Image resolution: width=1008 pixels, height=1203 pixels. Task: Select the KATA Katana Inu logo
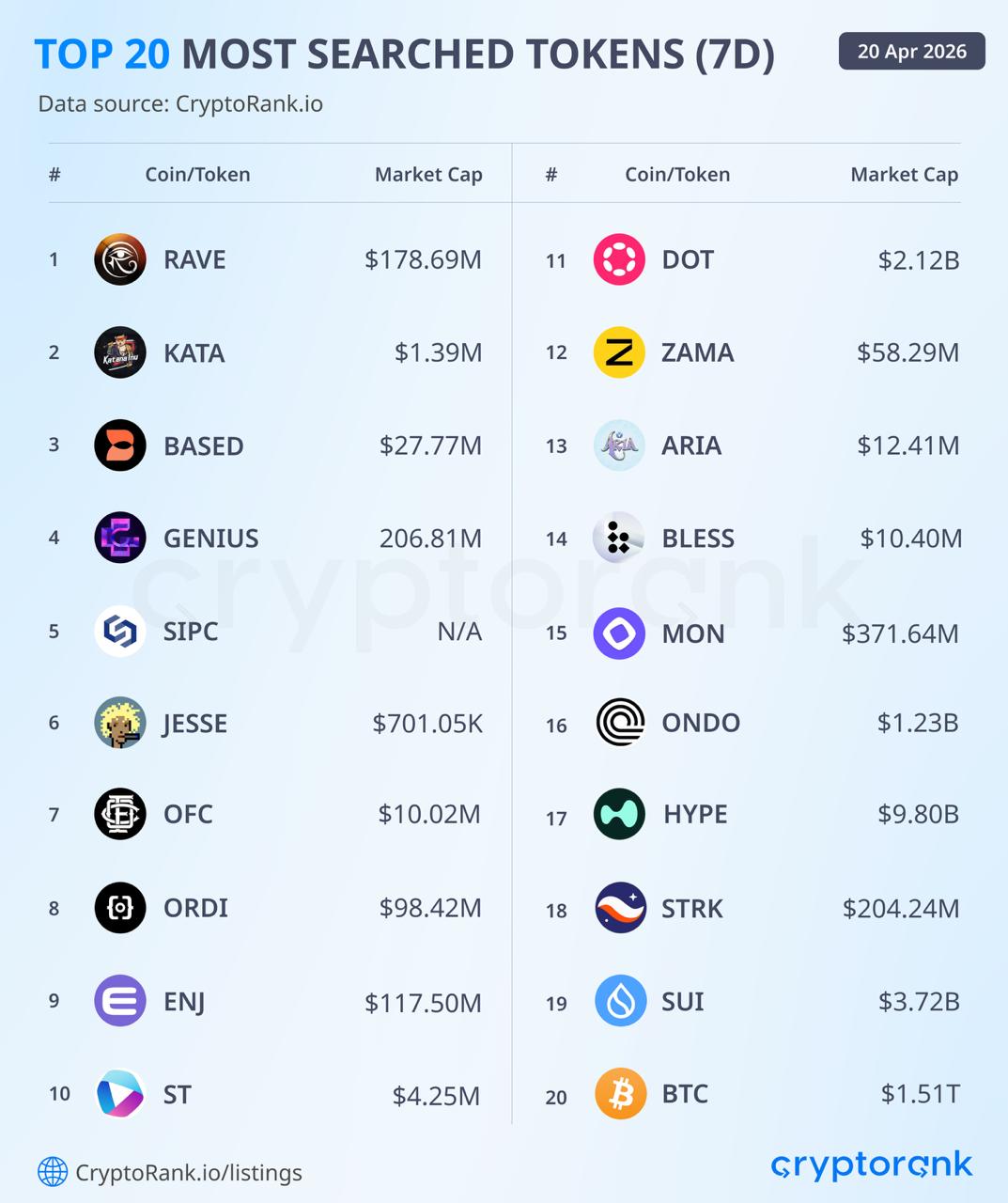point(120,352)
